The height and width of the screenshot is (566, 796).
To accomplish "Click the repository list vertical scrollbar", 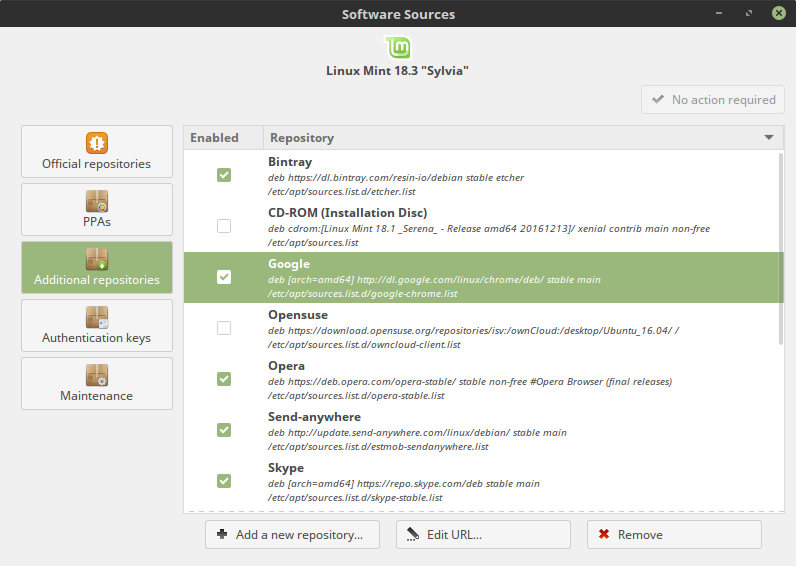I will pos(780,250).
